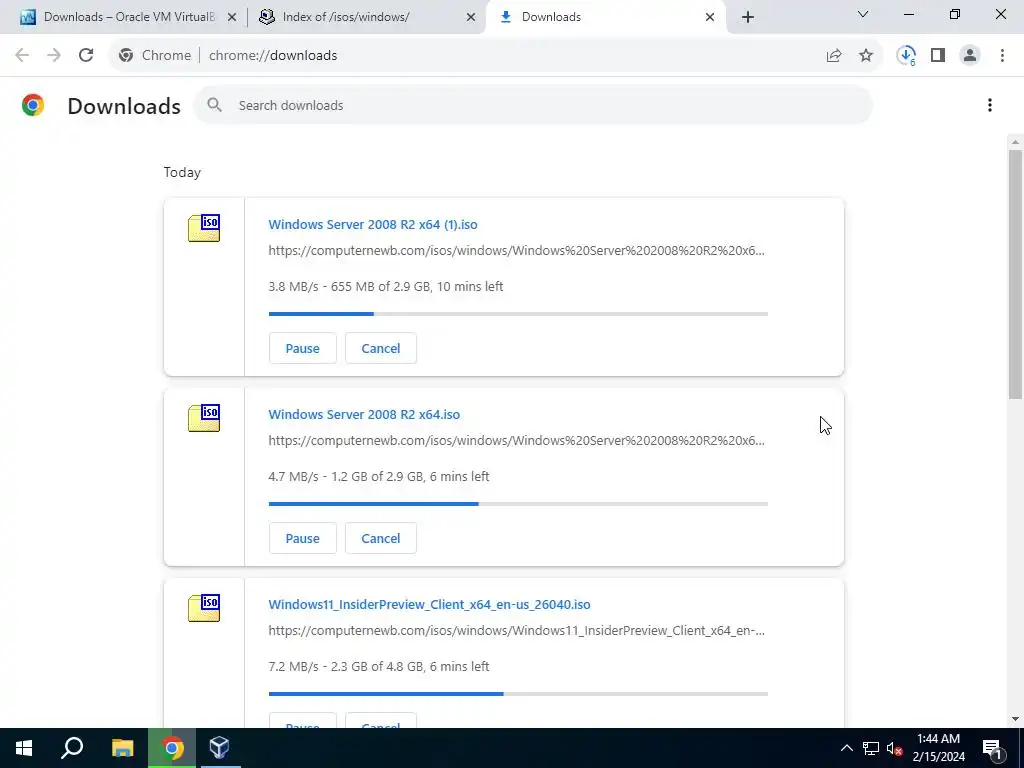Open File Explorer from the taskbar
Image resolution: width=1024 pixels, height=768 pixels.
(x=122, y=748)
